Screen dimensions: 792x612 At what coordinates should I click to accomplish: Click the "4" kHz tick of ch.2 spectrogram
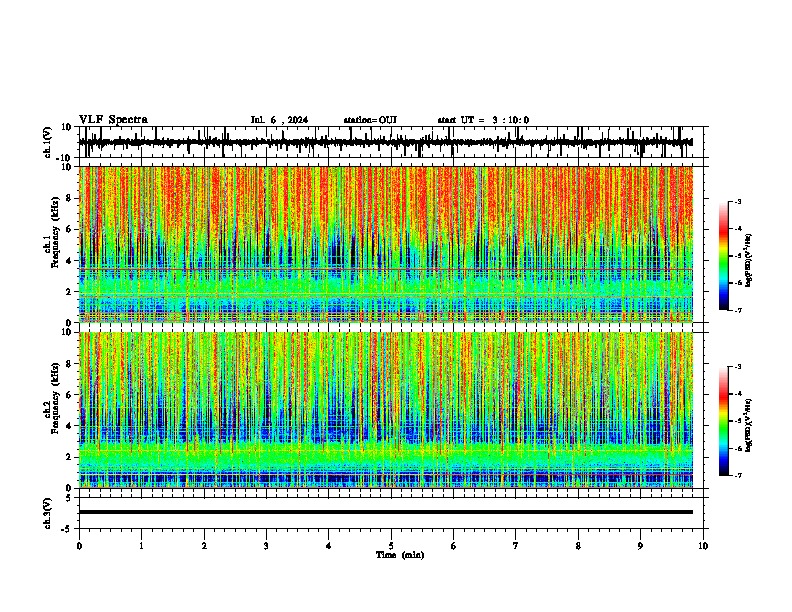[70, 426]
